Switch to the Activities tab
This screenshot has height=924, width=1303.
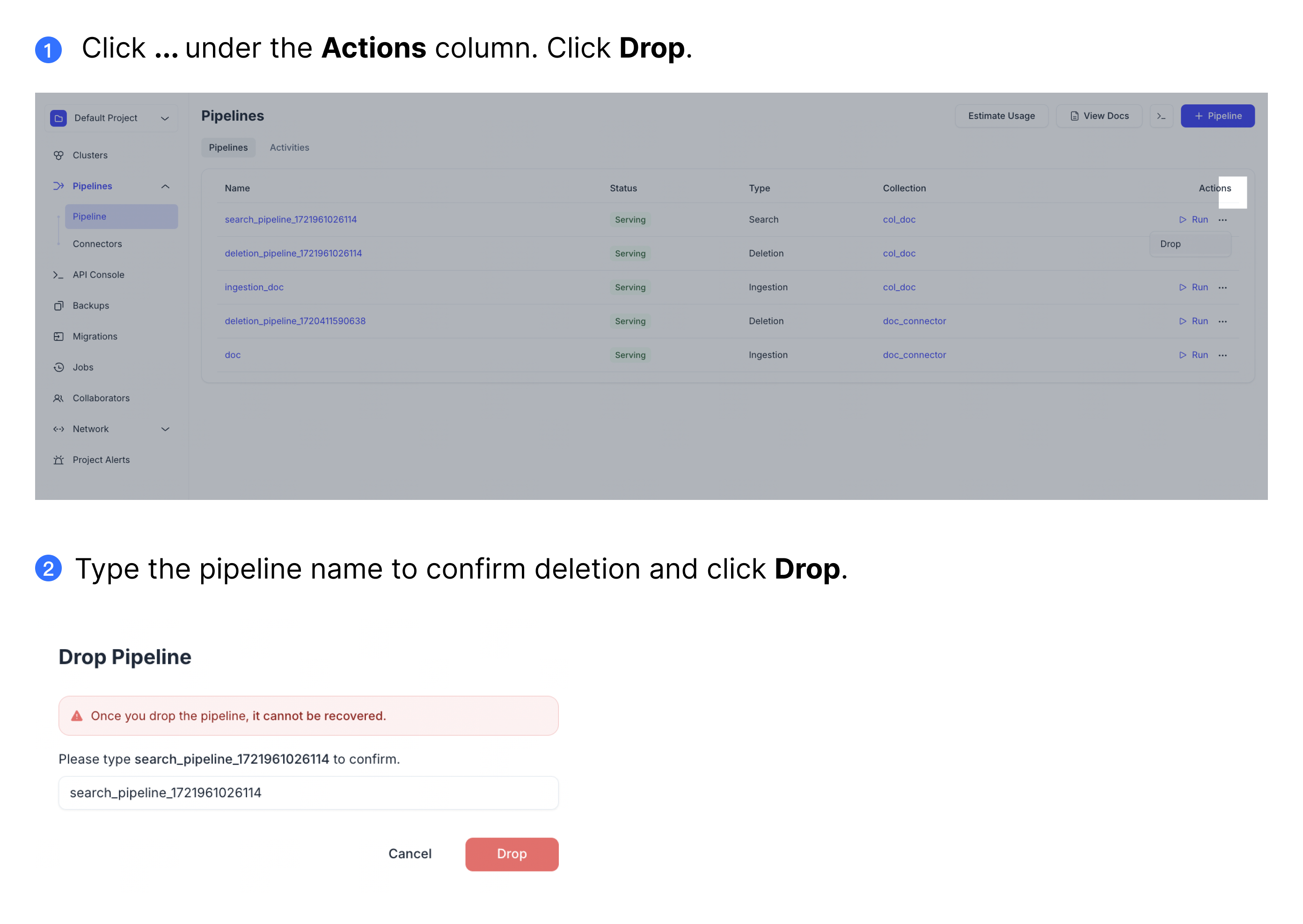coord(289,147)
